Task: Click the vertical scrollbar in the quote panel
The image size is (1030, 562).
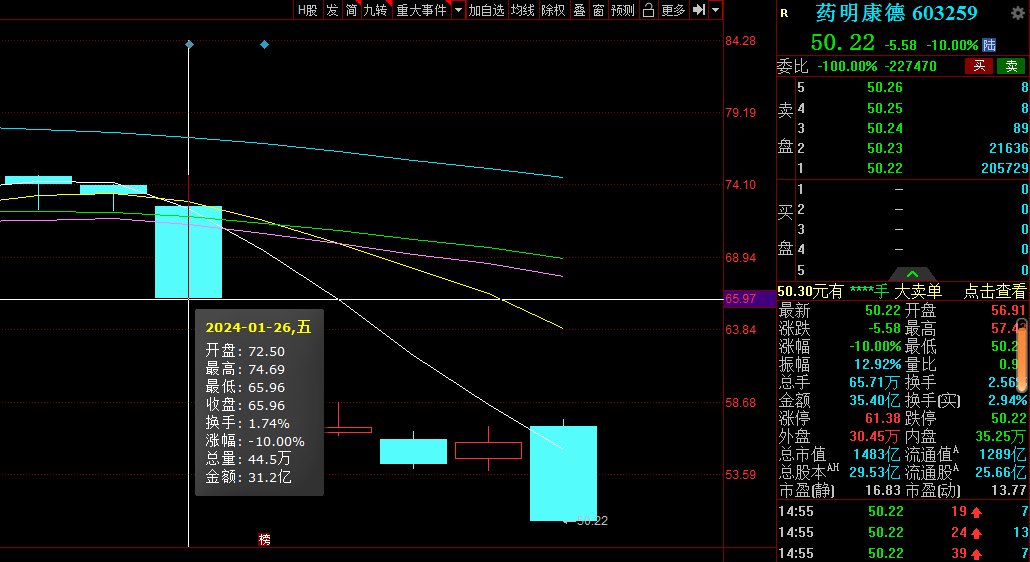Action: (1024, 358)
